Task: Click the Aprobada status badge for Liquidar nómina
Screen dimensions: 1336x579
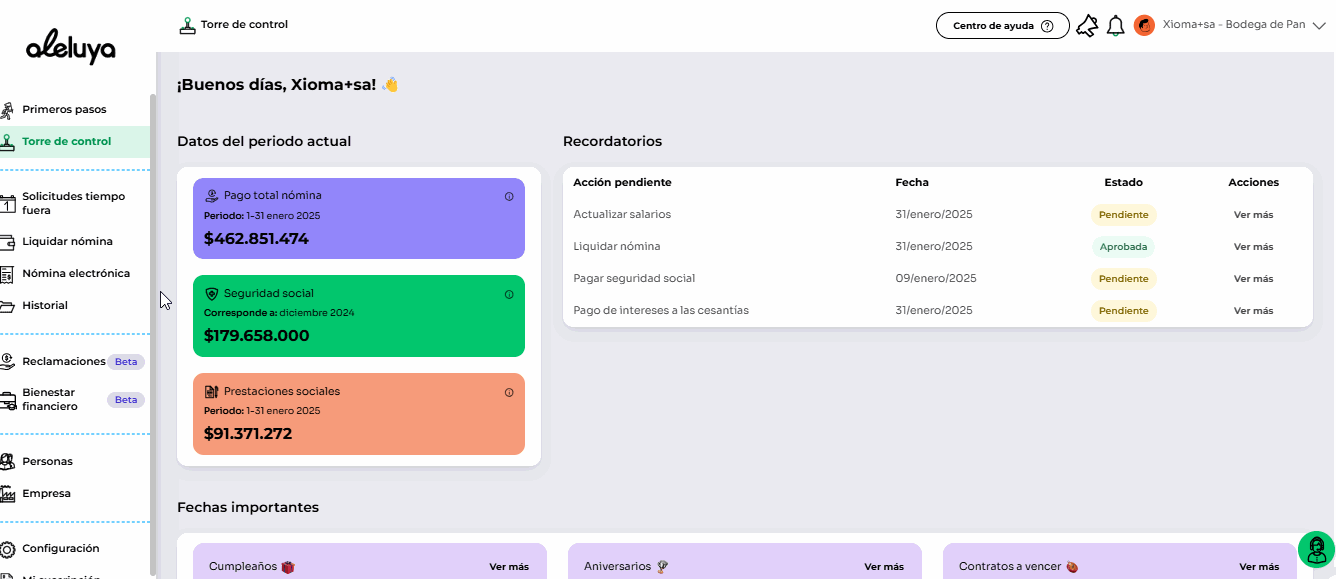Action: point(1123,247)
